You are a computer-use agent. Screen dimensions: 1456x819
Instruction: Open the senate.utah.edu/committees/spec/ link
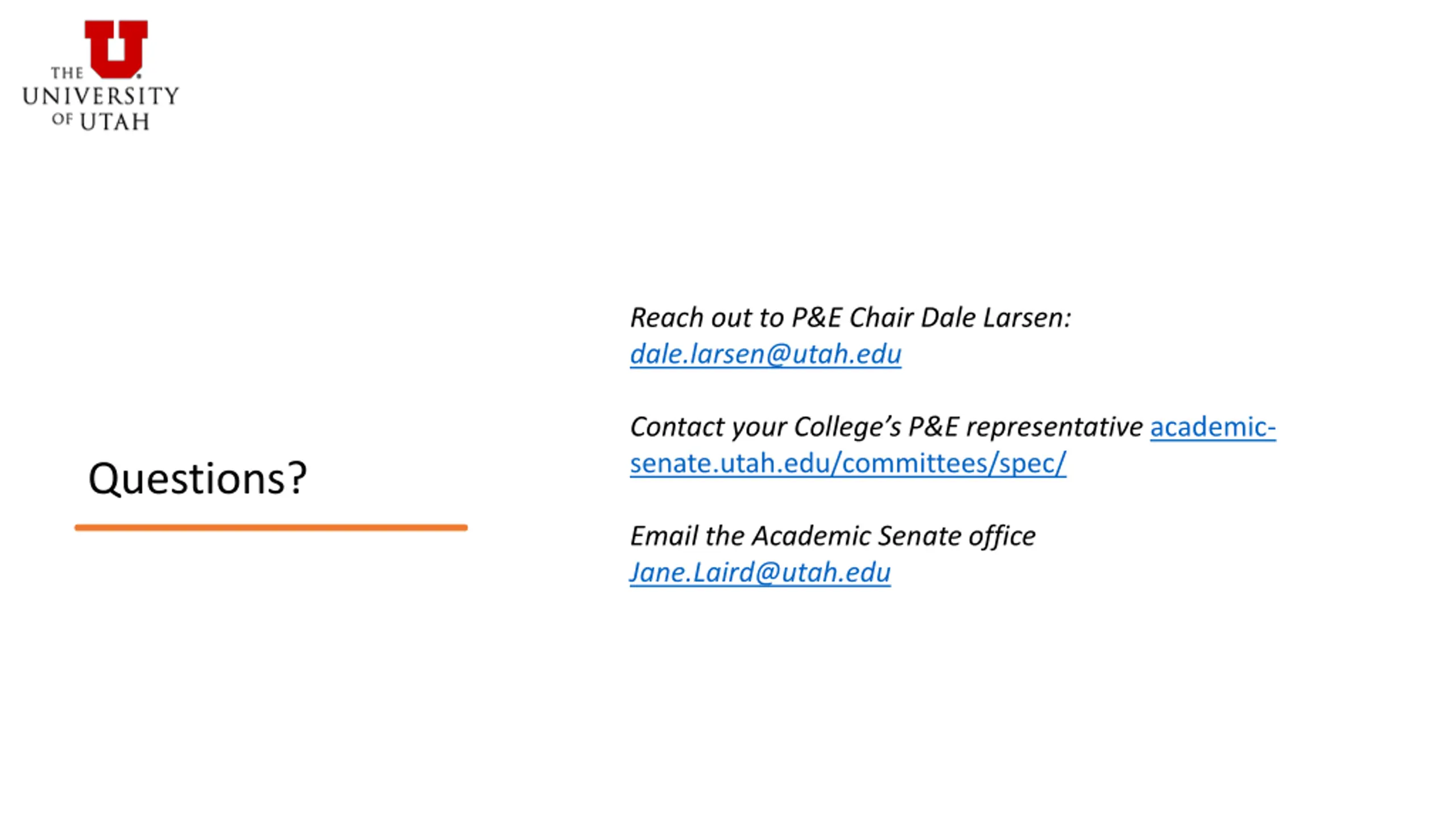pos(848,463)
